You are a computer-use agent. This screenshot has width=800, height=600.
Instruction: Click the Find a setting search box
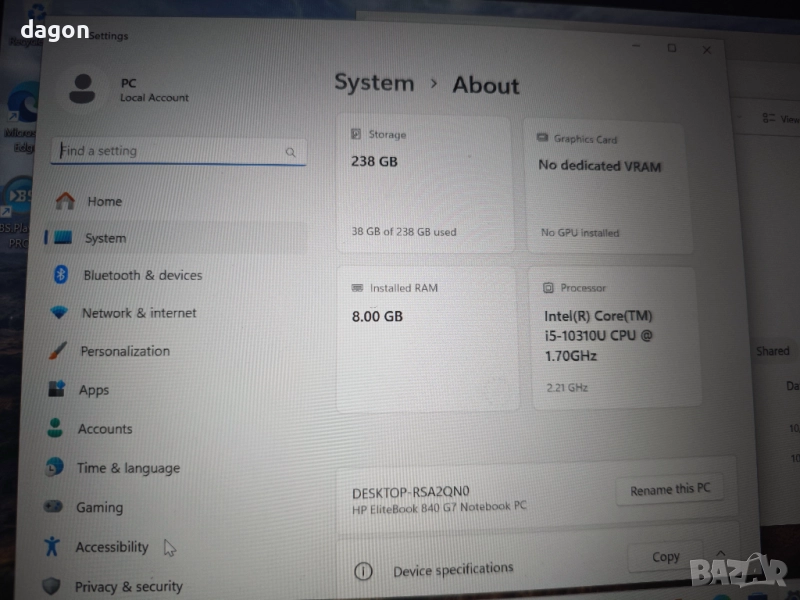coord(168,151)
